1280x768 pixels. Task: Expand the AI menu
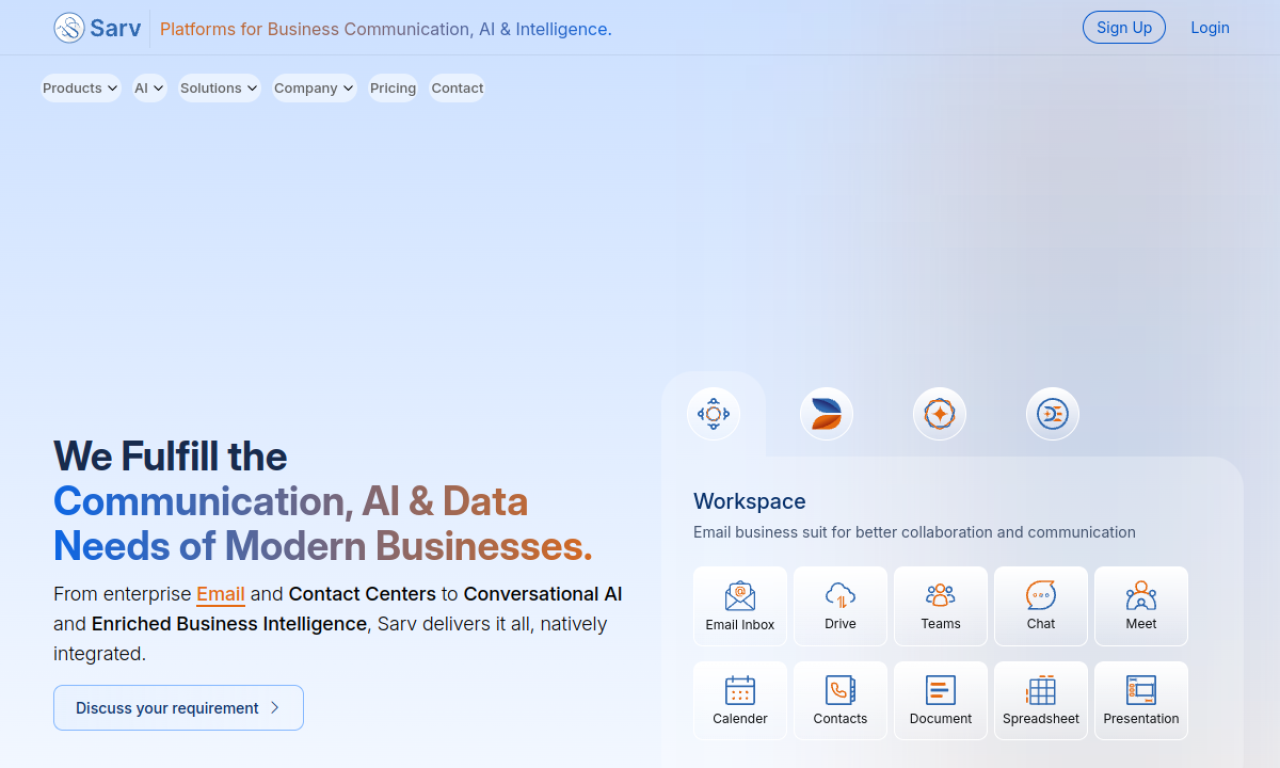(x=149, y=88)
